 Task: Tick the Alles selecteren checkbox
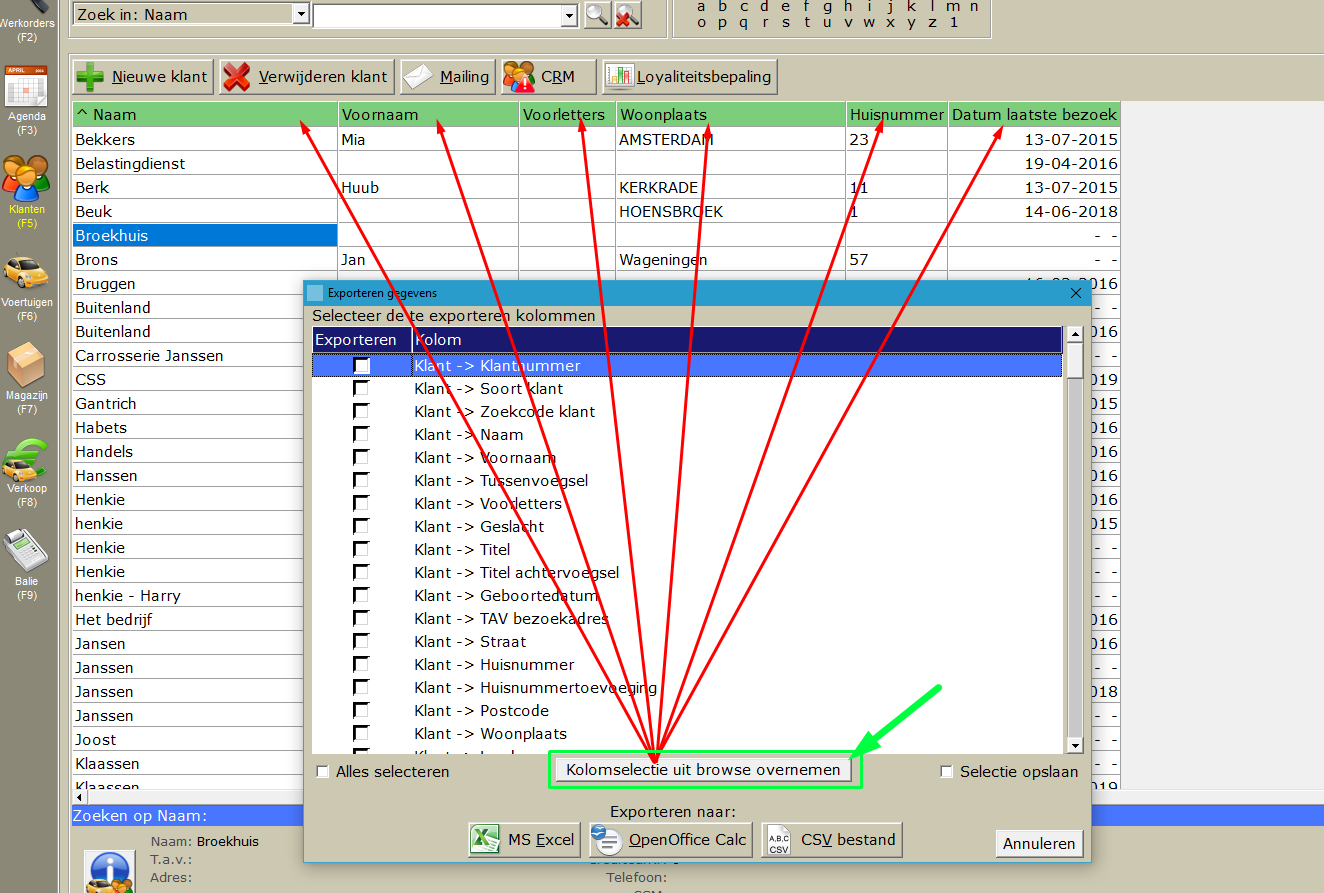click(323, 772)
